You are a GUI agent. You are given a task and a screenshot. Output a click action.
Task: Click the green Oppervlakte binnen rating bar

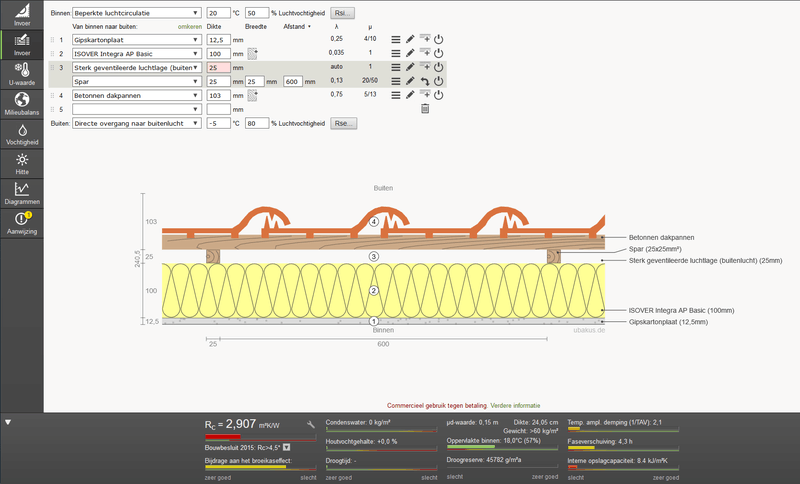[x=471, y=447]
